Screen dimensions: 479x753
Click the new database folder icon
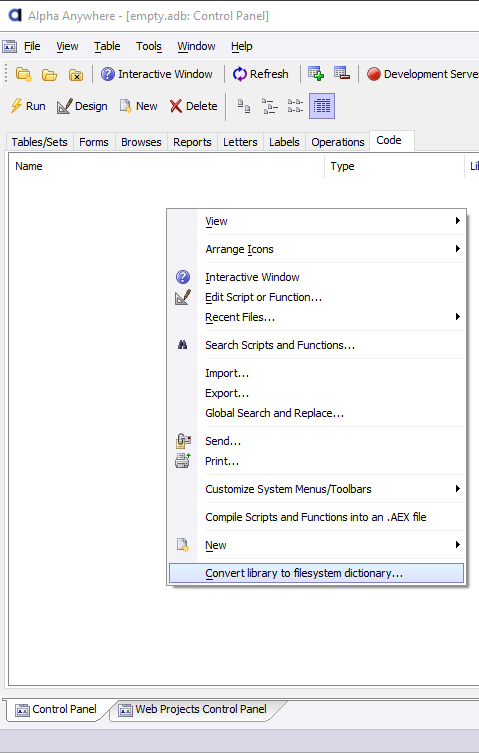pos(24,74)
